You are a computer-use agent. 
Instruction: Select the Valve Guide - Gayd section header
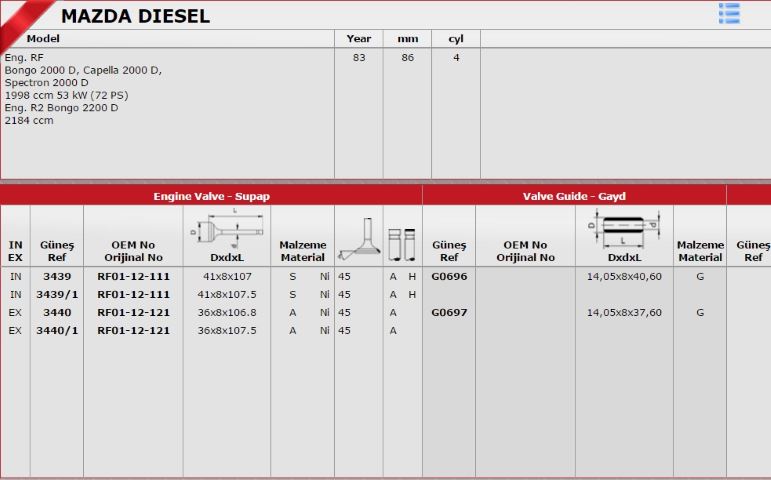click(574, 196)
